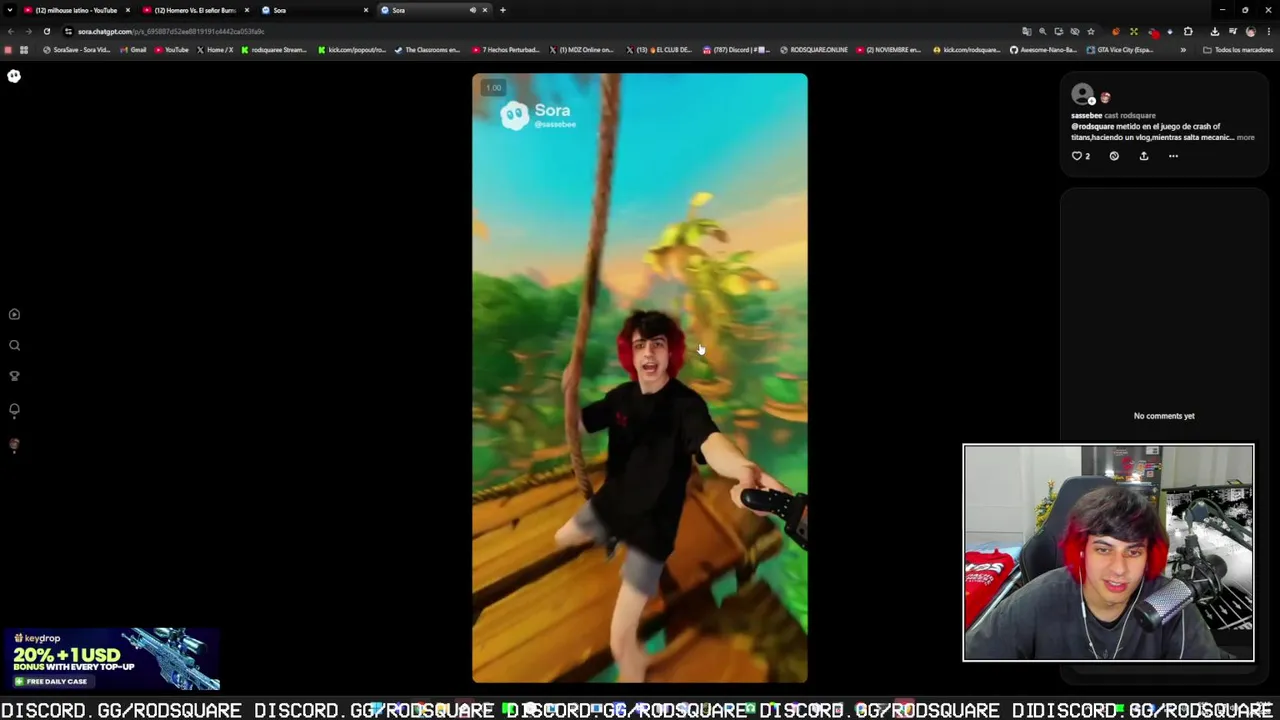
Task: Open the Gmail bookmark
Action: point(132,50)
